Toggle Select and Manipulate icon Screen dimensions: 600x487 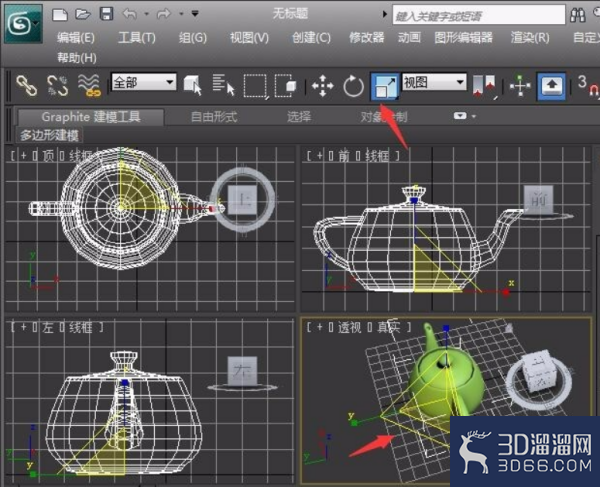tap(520, 86)
